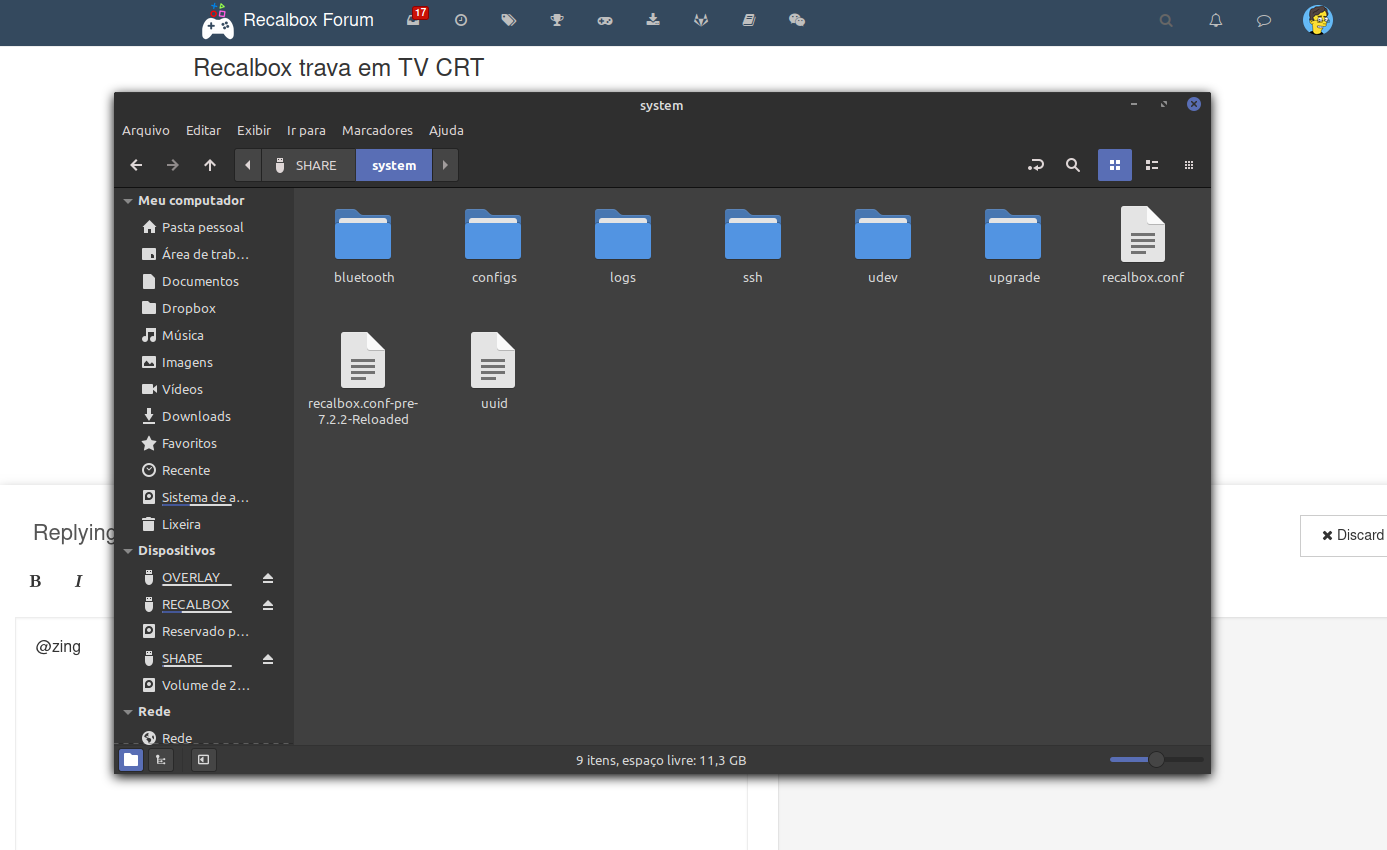Select the logs folder
1387x850 pixels.
[x=623, y=246]
